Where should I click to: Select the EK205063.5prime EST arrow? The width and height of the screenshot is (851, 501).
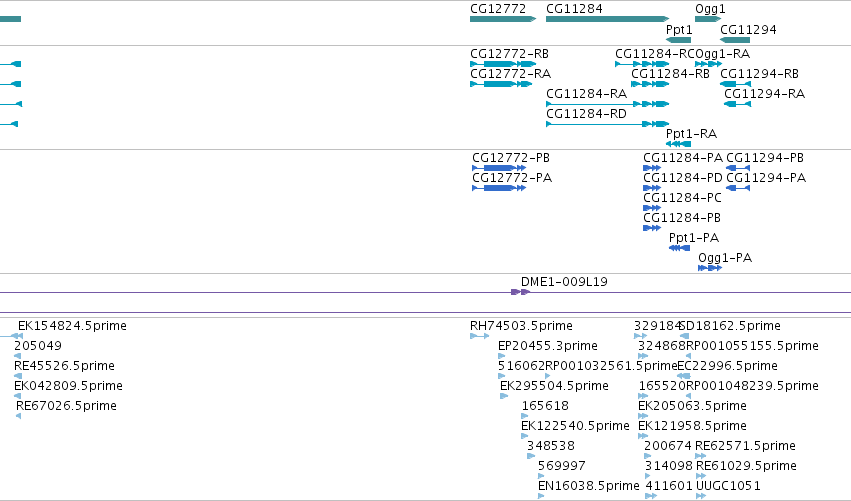point(643,416)
